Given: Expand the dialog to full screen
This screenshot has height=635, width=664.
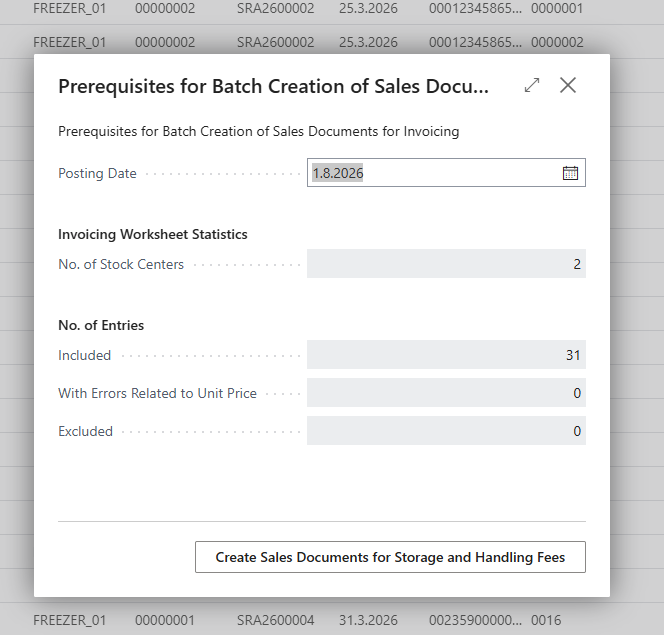Looking at the screenshot, I should coord(532,85).
